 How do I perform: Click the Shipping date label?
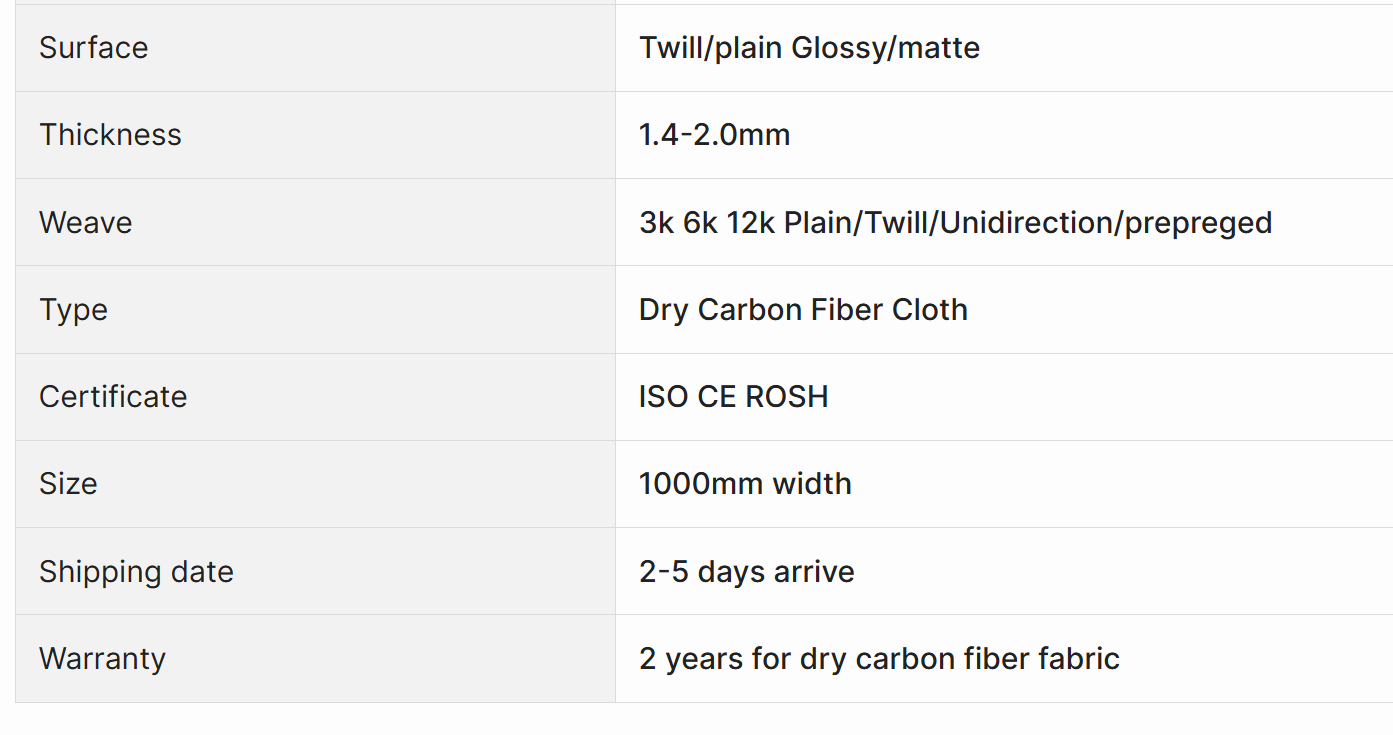pos(136,572)
